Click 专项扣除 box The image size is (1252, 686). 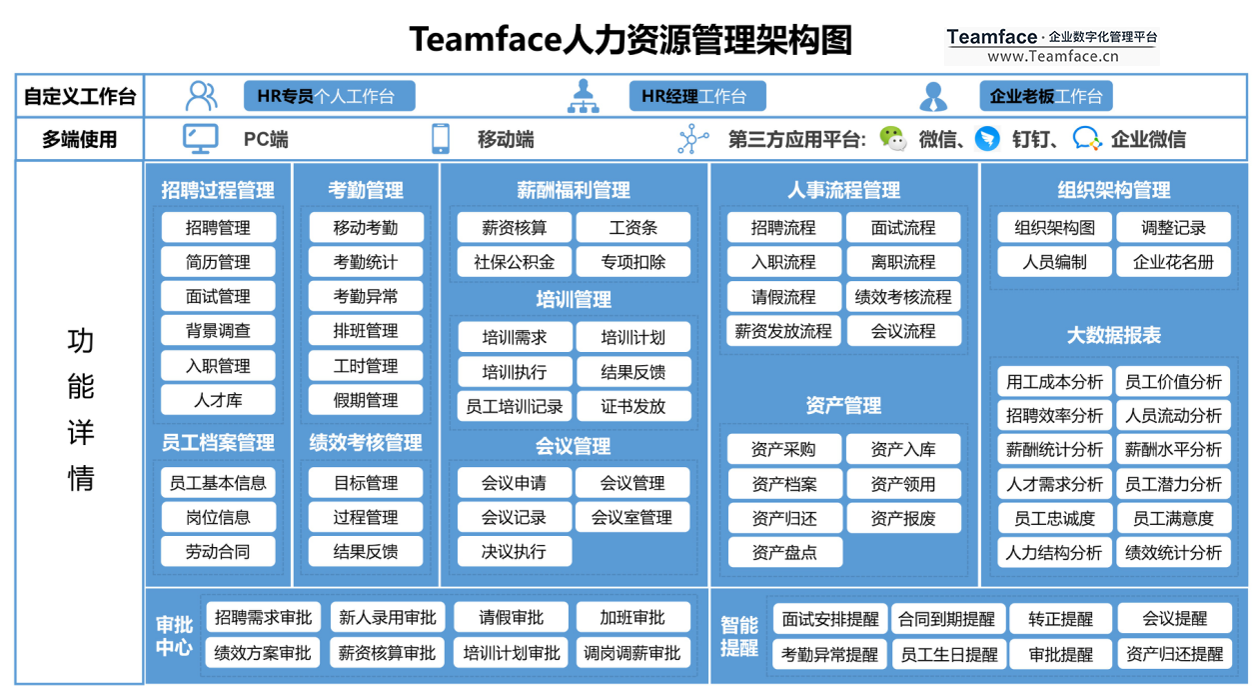click(x=633, y=262)
